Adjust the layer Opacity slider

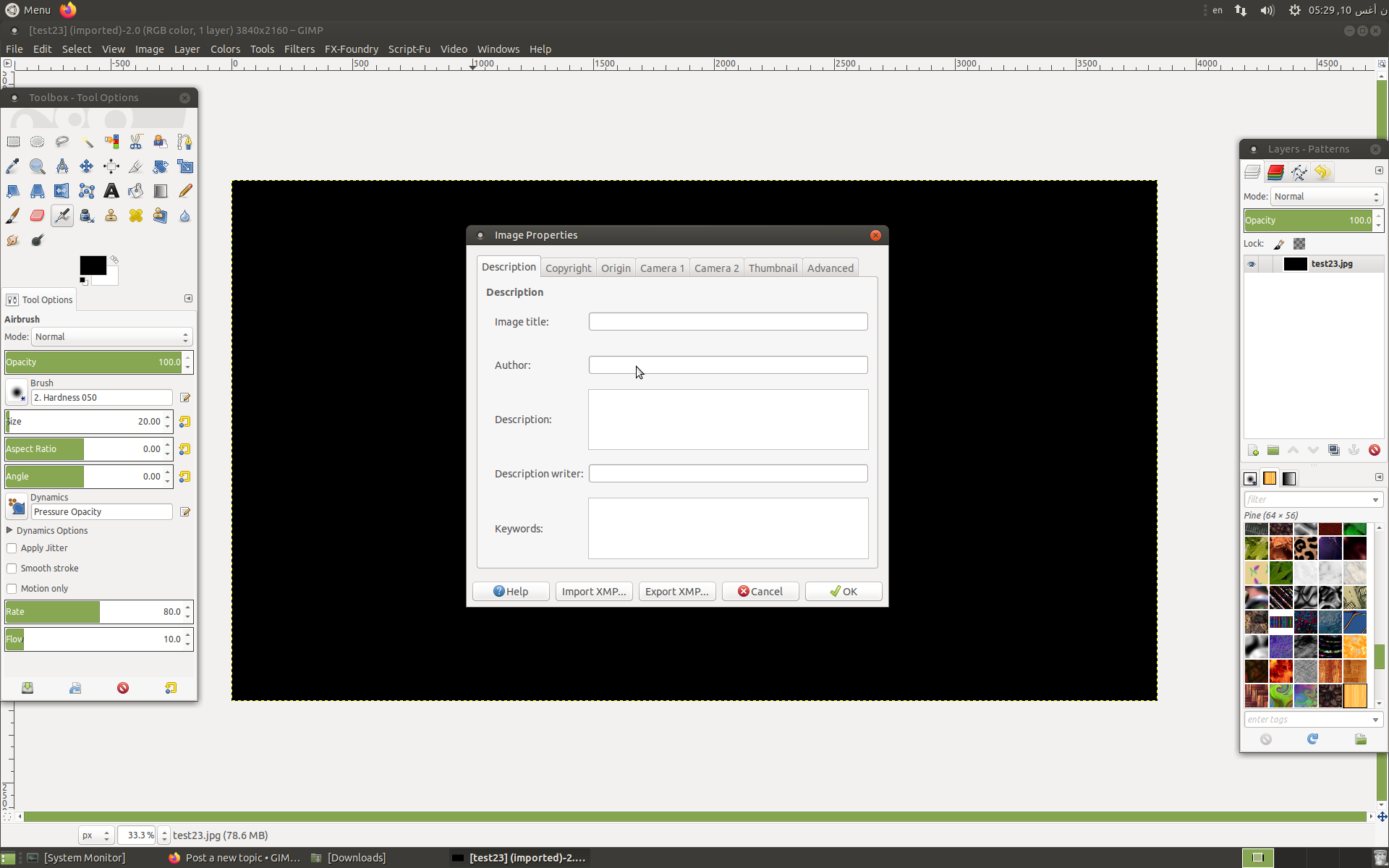[1308, 221]
